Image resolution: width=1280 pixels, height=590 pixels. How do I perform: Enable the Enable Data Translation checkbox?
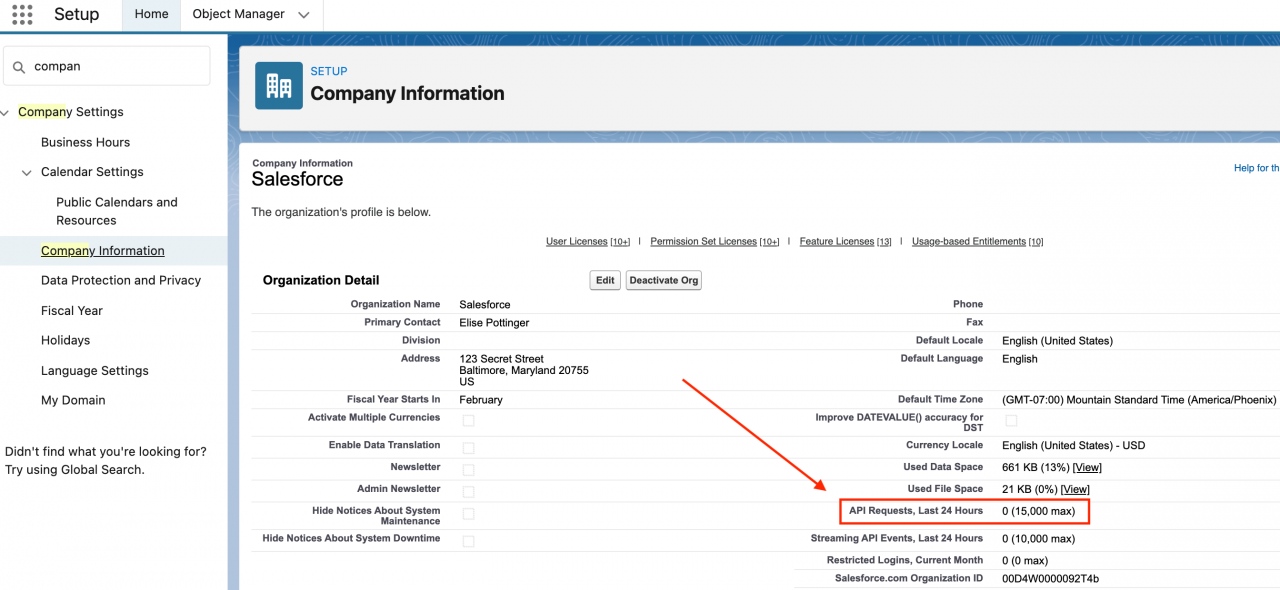[x=467, y=448]
